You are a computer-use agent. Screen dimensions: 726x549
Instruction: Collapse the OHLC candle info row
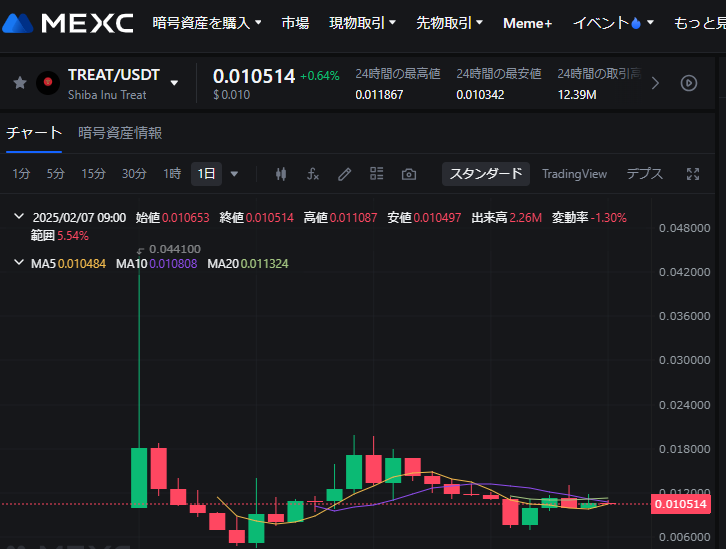(19, 216)
